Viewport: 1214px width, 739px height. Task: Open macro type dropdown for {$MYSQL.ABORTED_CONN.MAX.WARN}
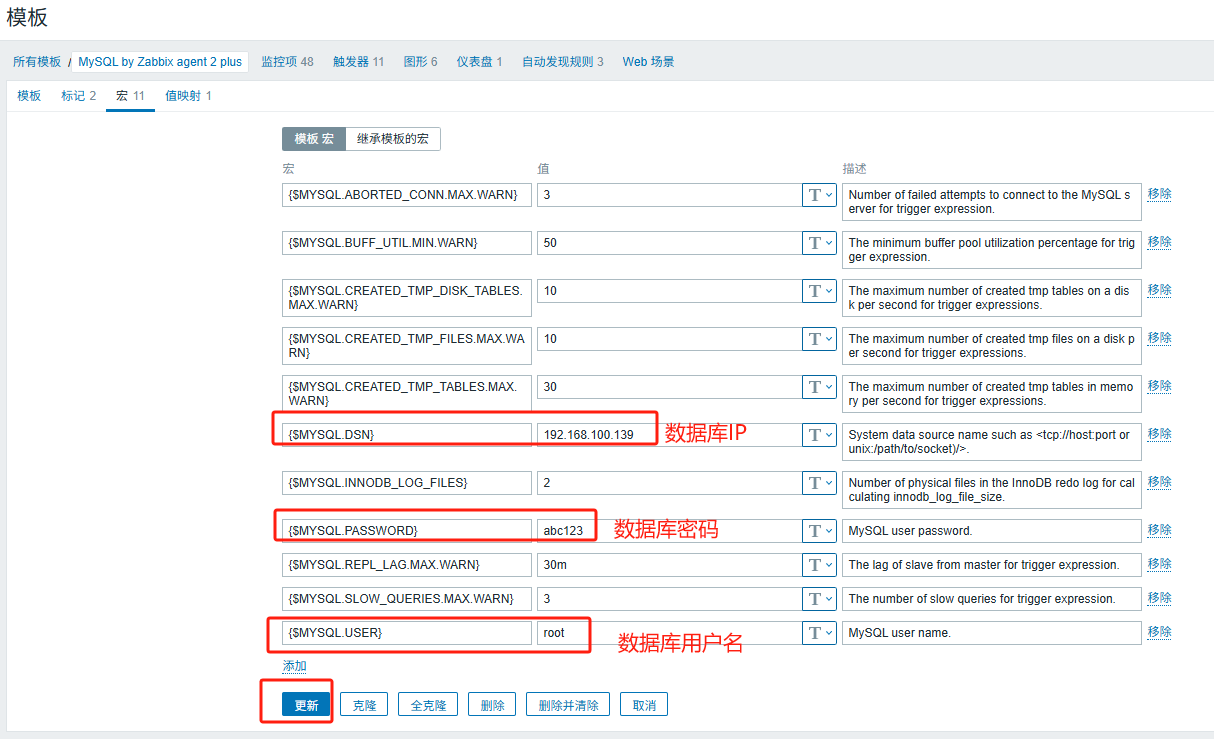pos(819,195)
